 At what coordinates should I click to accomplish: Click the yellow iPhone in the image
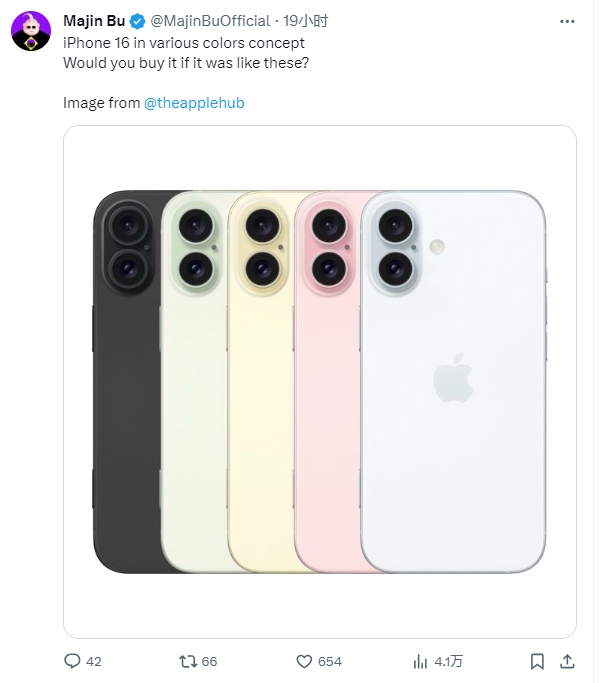[255, 420]
